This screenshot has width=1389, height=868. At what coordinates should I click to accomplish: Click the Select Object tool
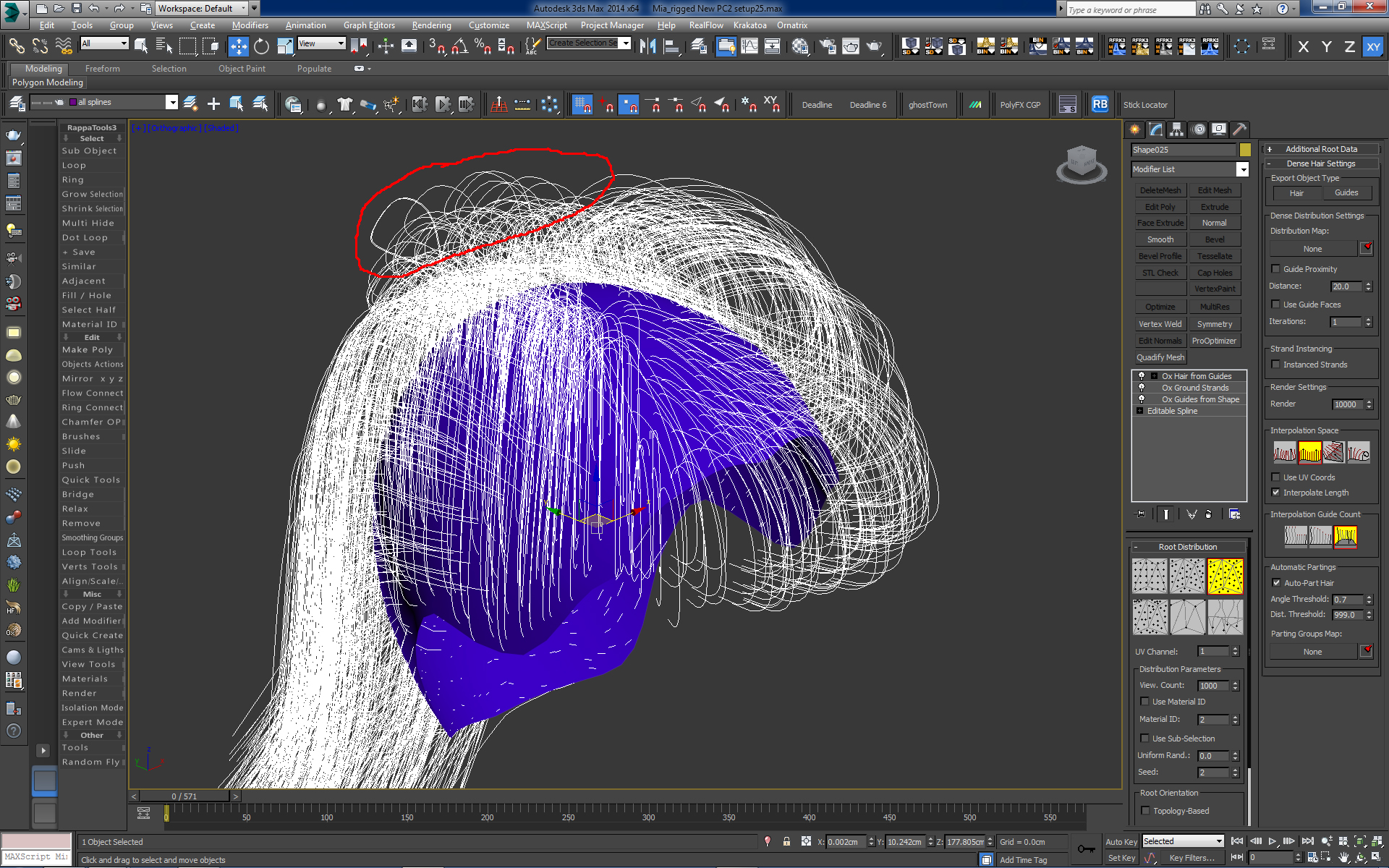coord(141,46)
